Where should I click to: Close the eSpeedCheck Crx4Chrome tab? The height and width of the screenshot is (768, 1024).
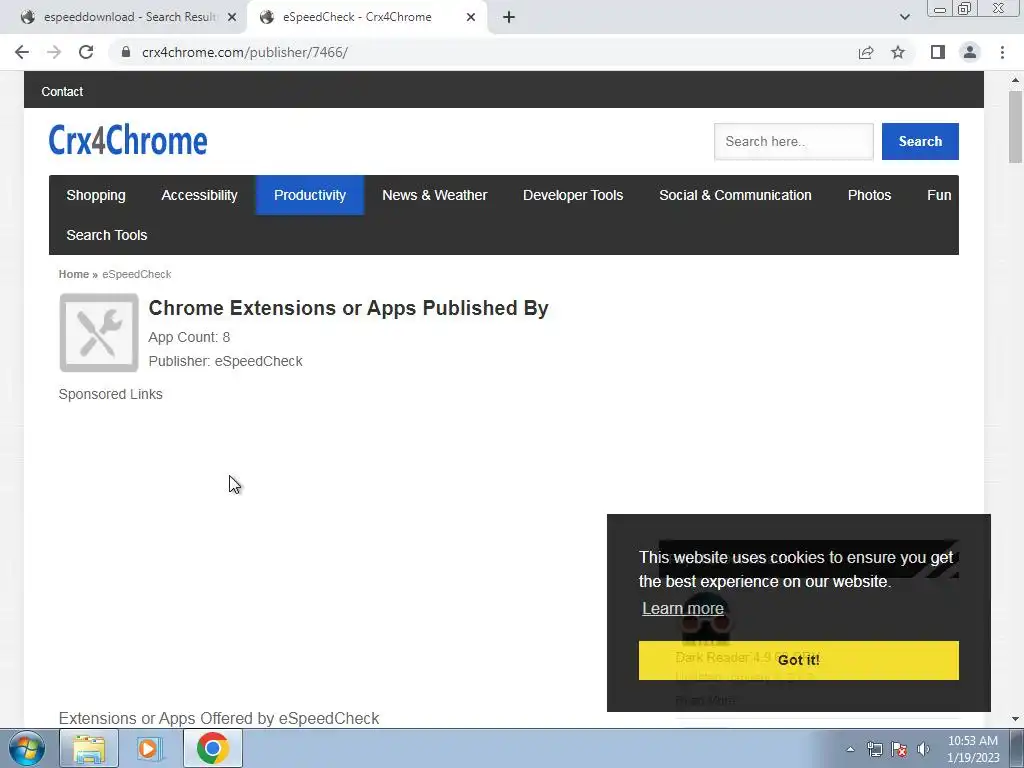[x=471, y=18]
